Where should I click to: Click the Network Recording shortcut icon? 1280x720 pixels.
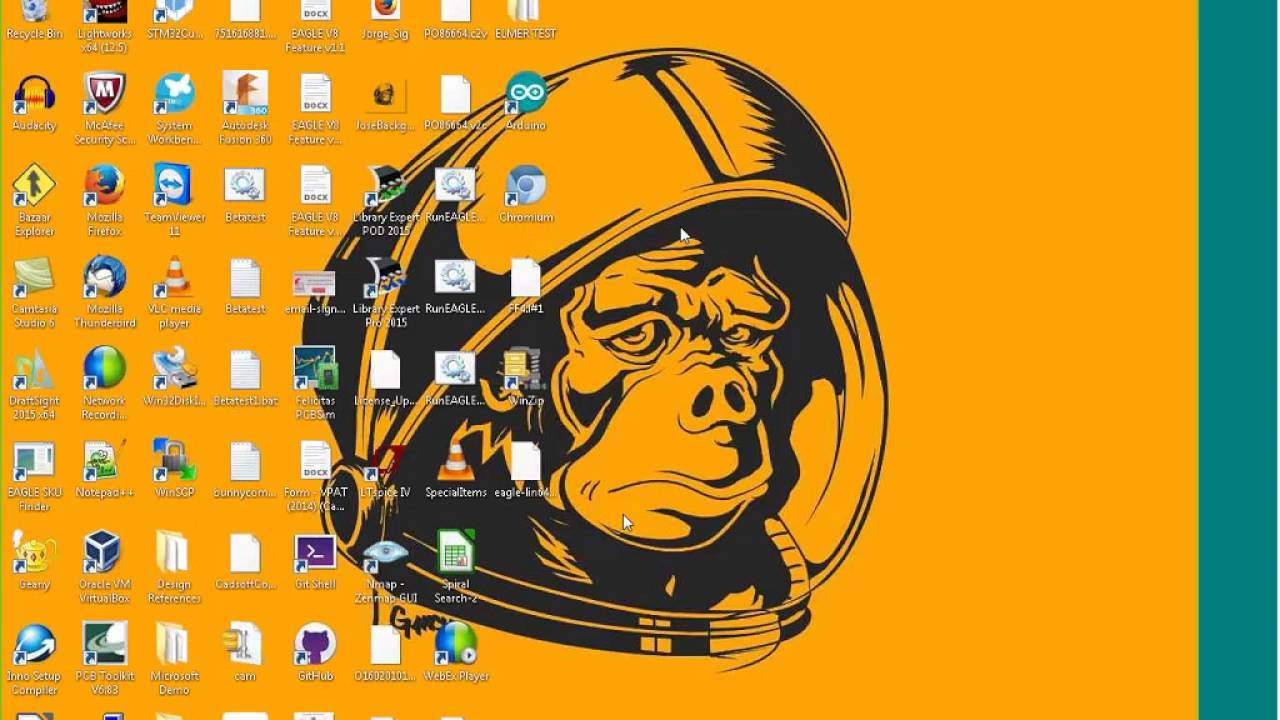click(x=104, y=370)
